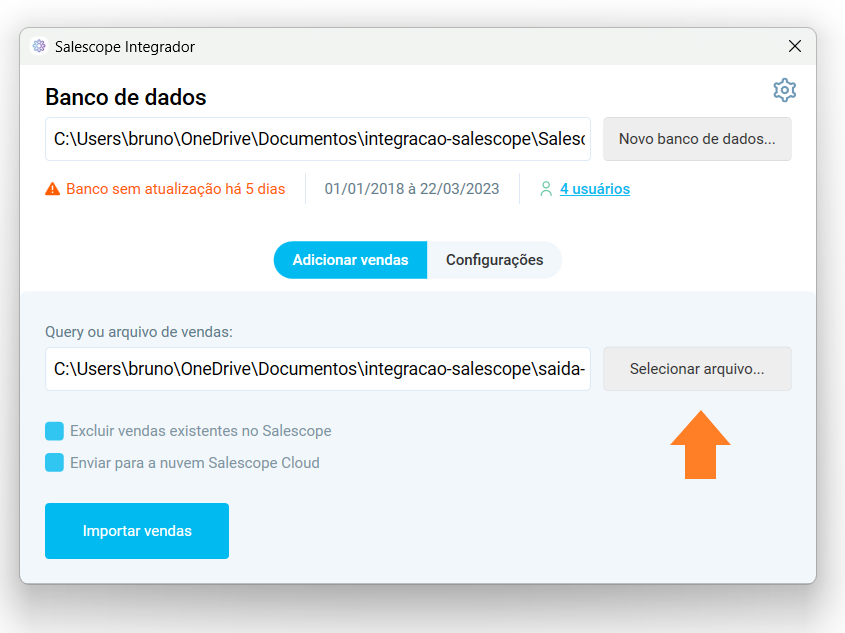The width and height of the screenshot is (845, 633).
Task: Toggle Excluir vendas existentes no Salescope checkbox
Action: 54,431
